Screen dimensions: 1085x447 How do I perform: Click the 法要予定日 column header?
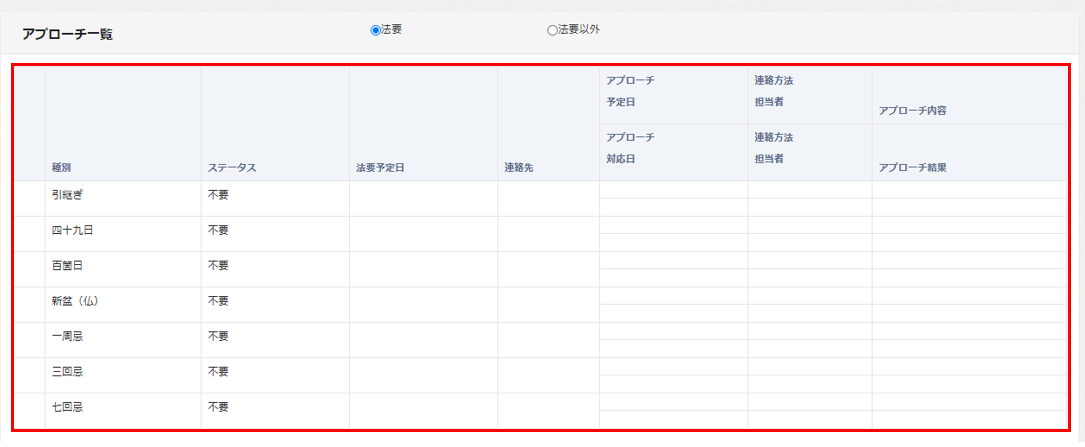[x=380, y=168]
